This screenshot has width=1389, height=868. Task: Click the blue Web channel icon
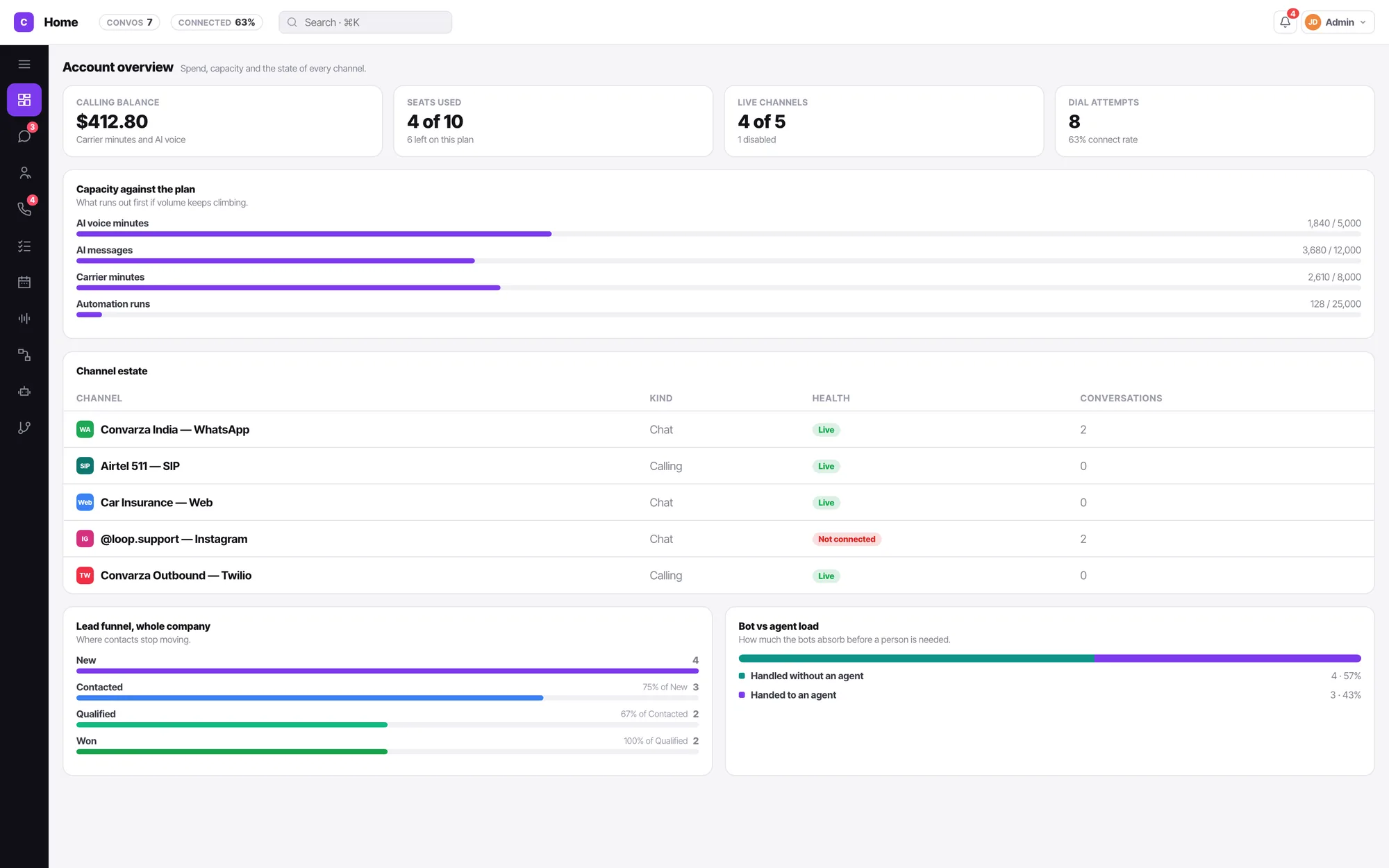[x=85, y=502]
